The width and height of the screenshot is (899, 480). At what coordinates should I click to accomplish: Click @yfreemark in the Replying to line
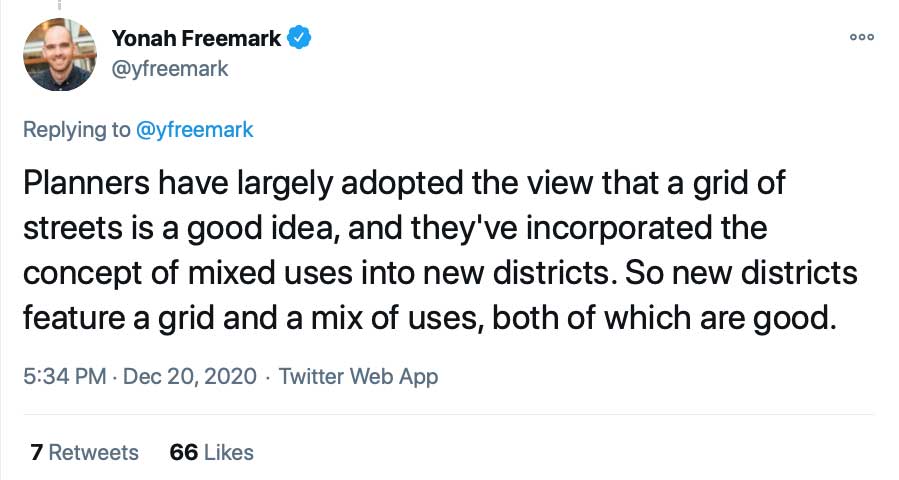click(x=194, y=130)
